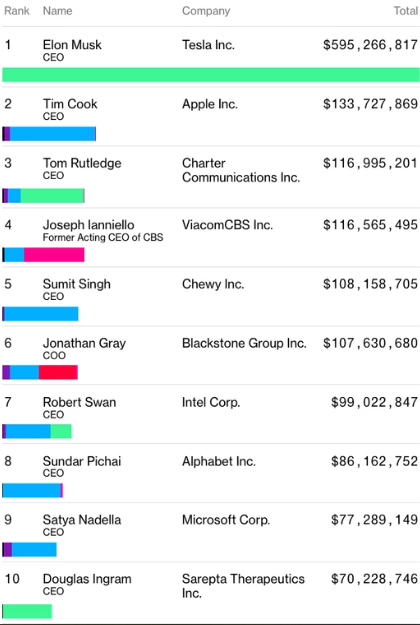Click green segment in Tom Rutledge's bar
The image size is (420, 625).
(52, 196)
